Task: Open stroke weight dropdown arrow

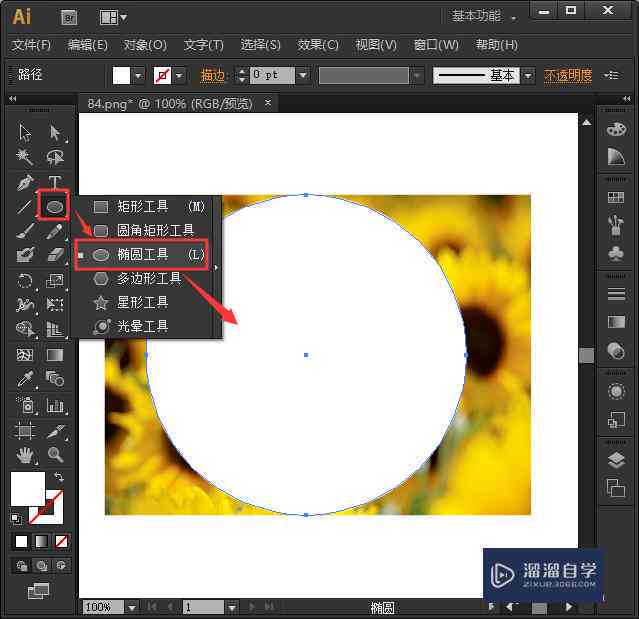Action: pyautogui.click(x=303, y=76)
